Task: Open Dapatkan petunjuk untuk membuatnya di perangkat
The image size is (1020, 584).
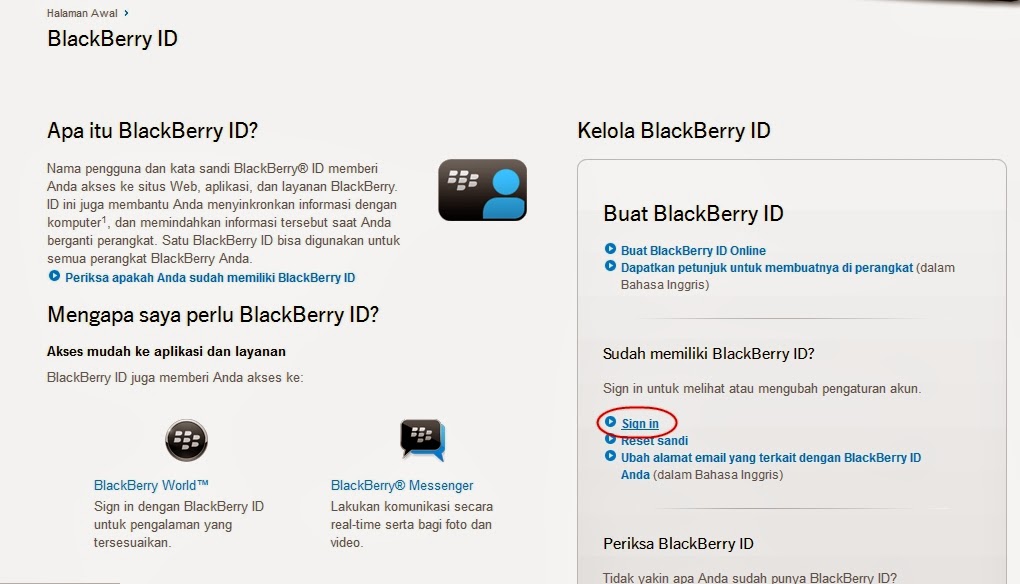Action: [x=766, y=267]
